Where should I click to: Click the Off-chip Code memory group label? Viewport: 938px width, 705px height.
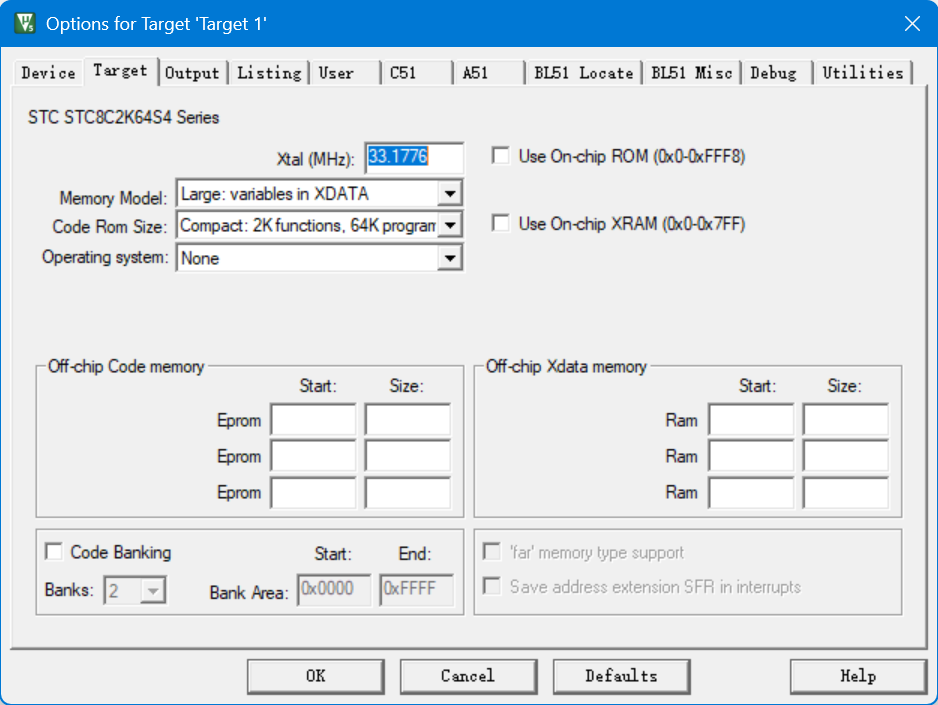coord(126,366)
